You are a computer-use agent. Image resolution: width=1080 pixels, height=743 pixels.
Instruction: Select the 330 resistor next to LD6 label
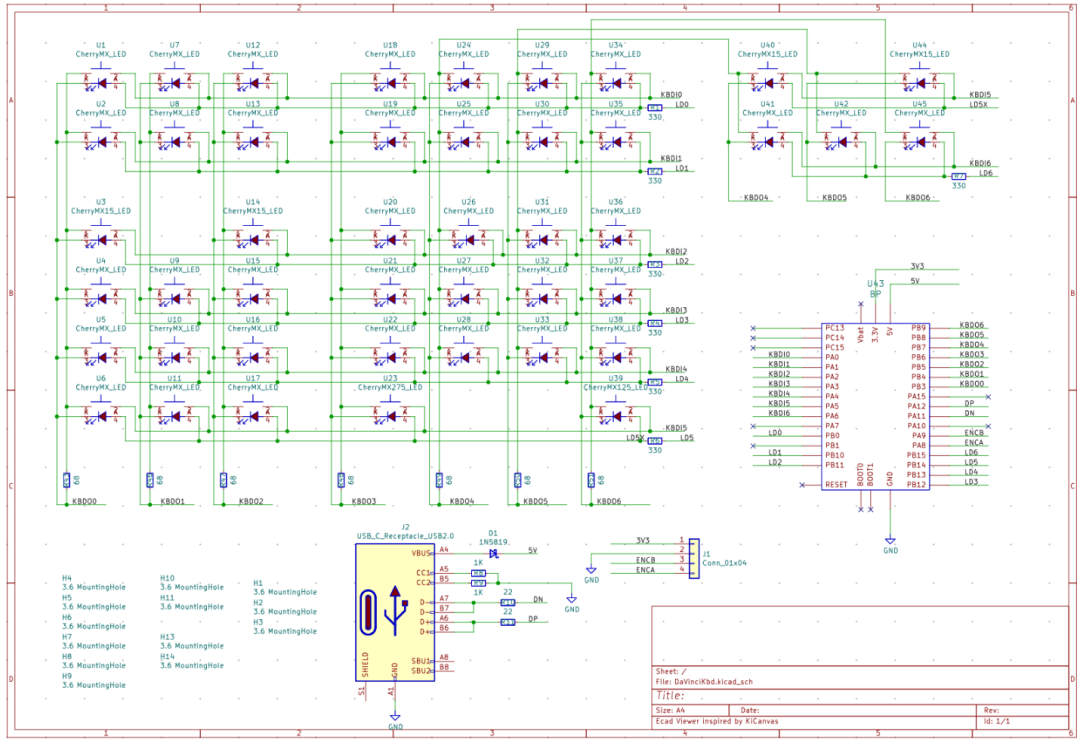959,176
